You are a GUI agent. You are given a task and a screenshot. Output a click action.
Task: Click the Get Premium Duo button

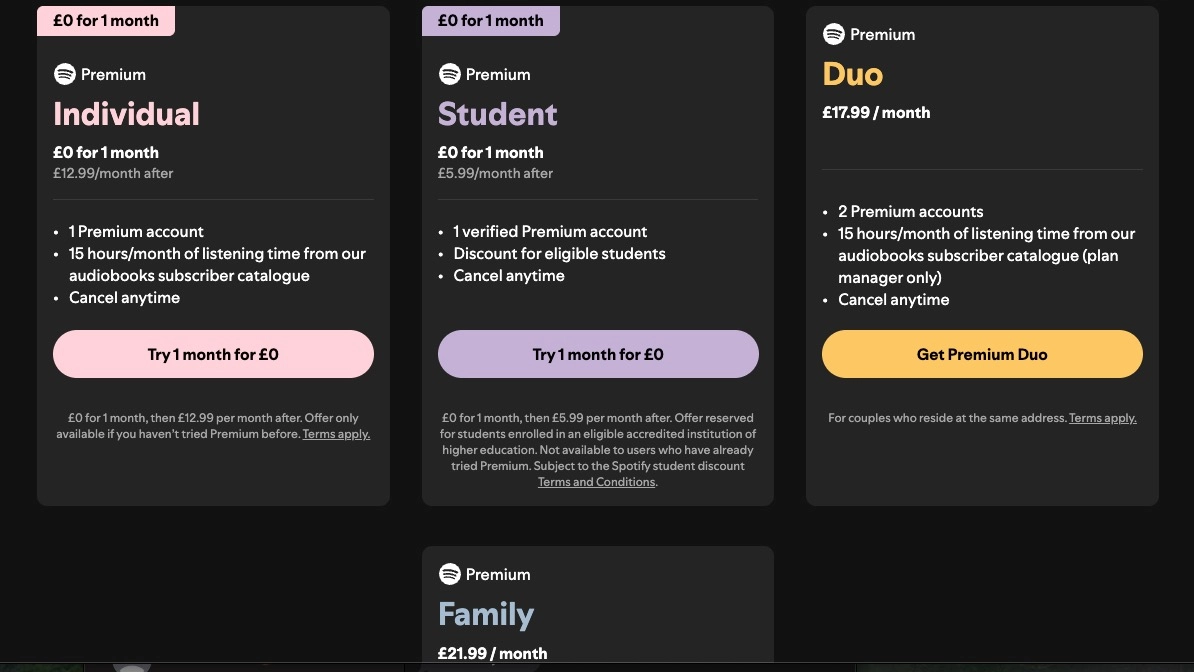point(982,354)
